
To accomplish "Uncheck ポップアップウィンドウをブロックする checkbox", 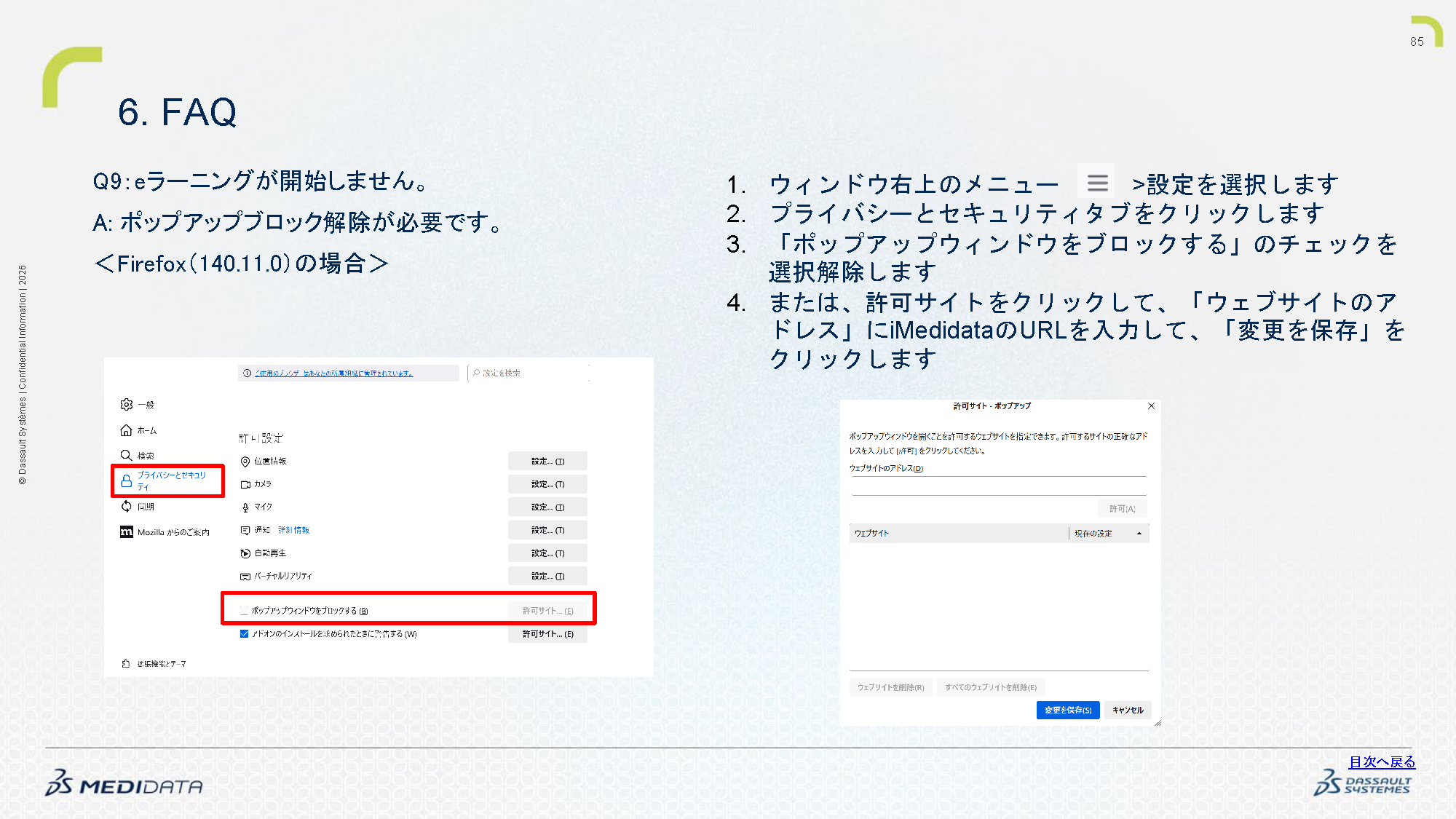I will pos(245,611).
